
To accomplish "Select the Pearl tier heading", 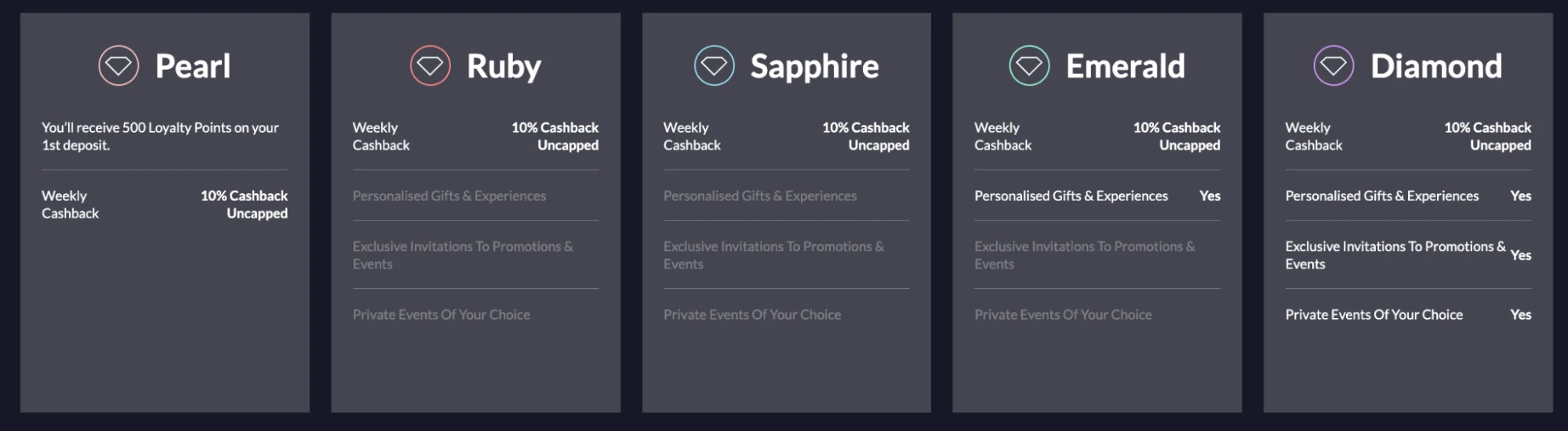I will [193, 66].
